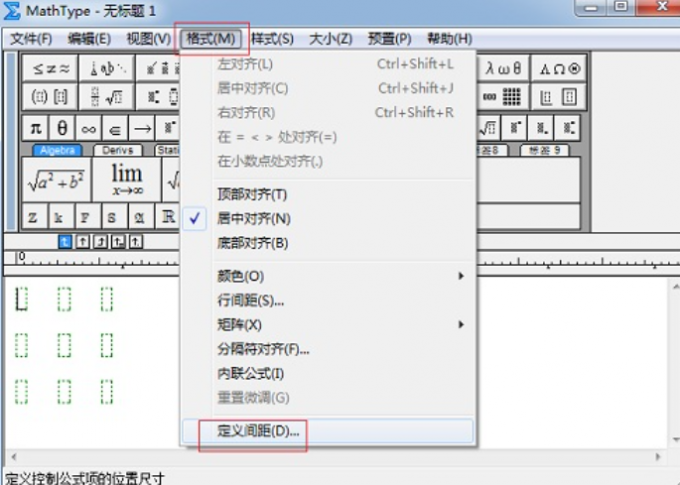
Task: Insert square root template in small bar
Action: [488, 128]
